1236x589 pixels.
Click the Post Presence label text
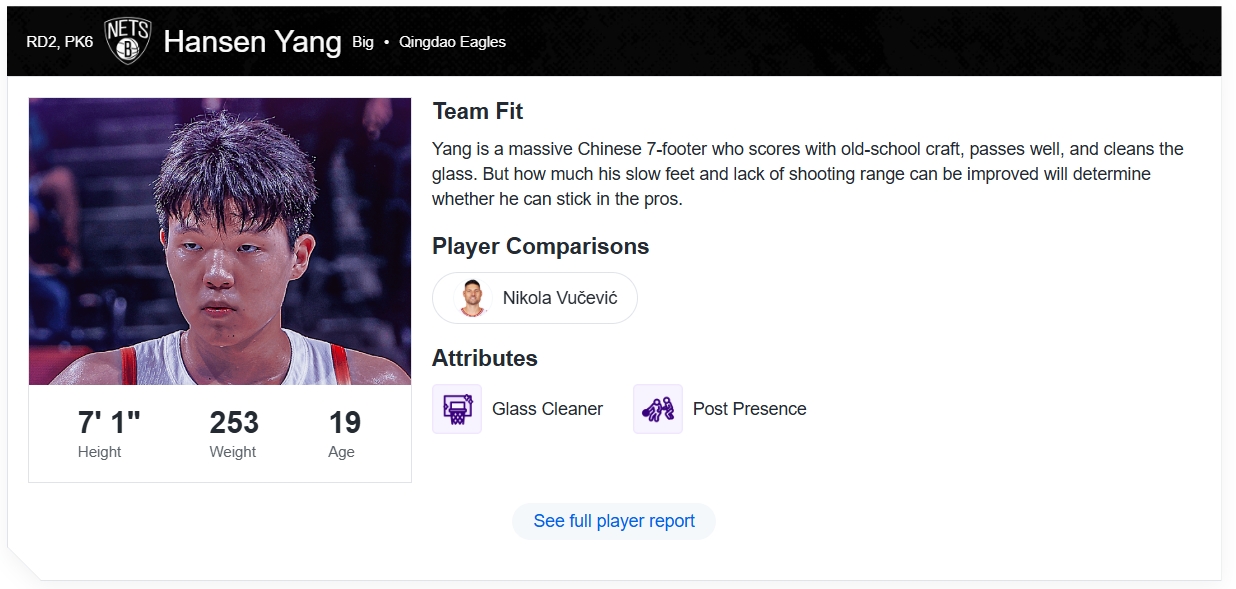point(749,409)
